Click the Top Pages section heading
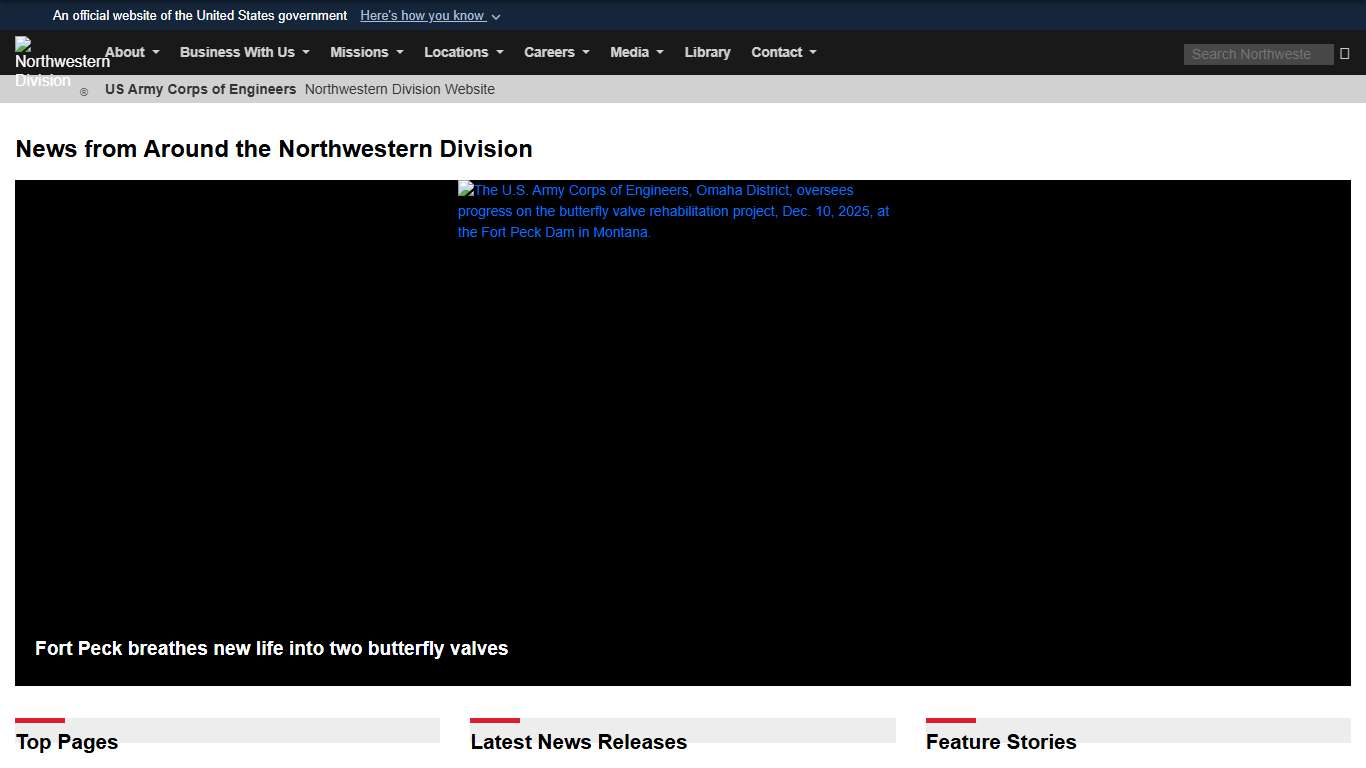Image resolution: width=1366 pixels, height=768 pixels. (66, 742)
